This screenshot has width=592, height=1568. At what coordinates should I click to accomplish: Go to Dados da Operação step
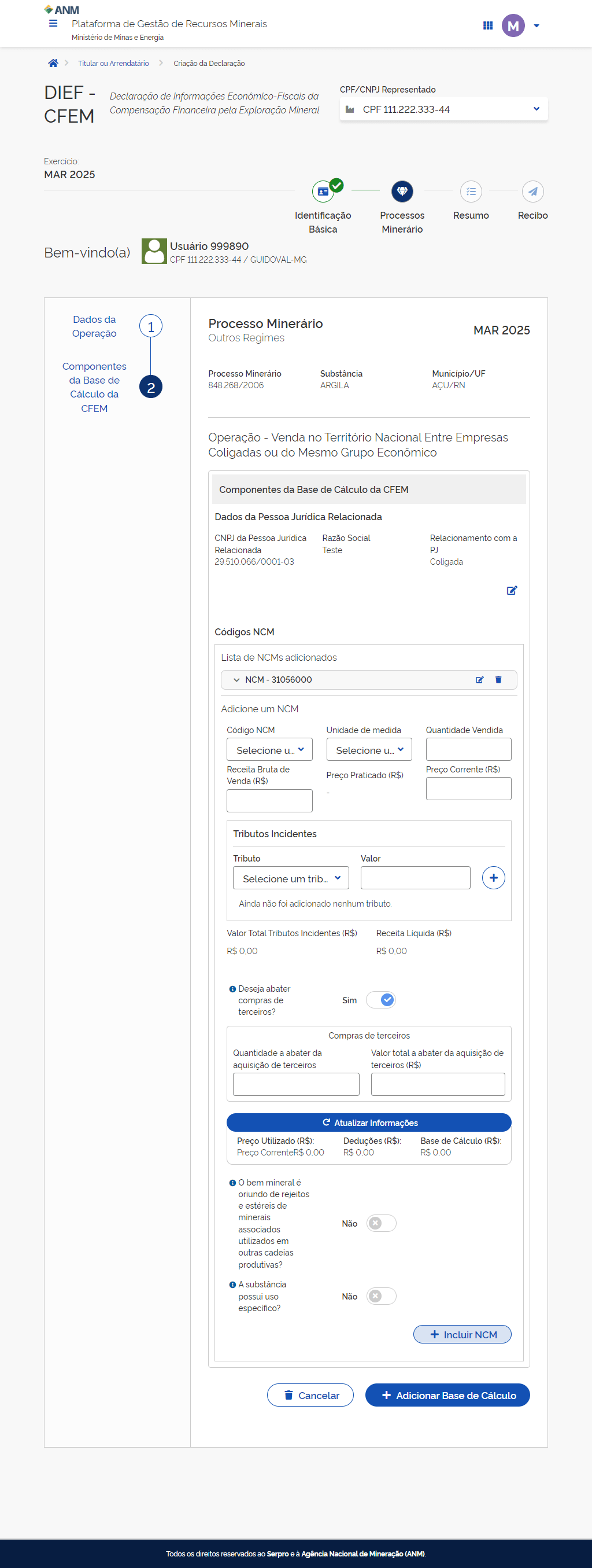point(151,326)
